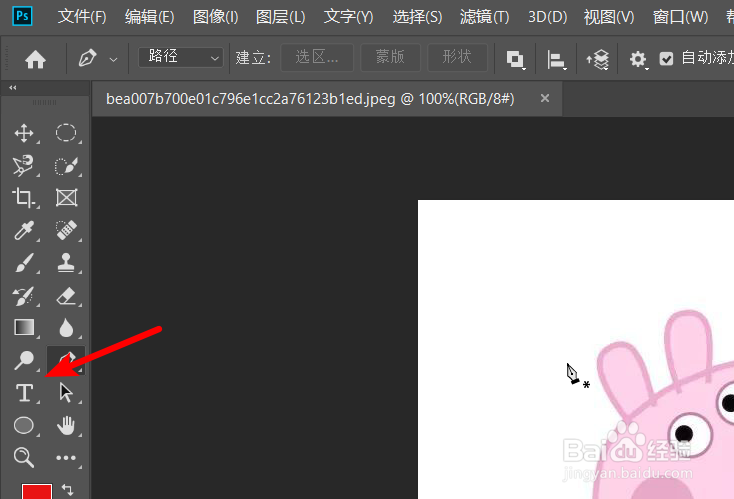This screenshot has width=734, height=499.
Task: Open the Path operations options
Action: click(x=515, y=59)
